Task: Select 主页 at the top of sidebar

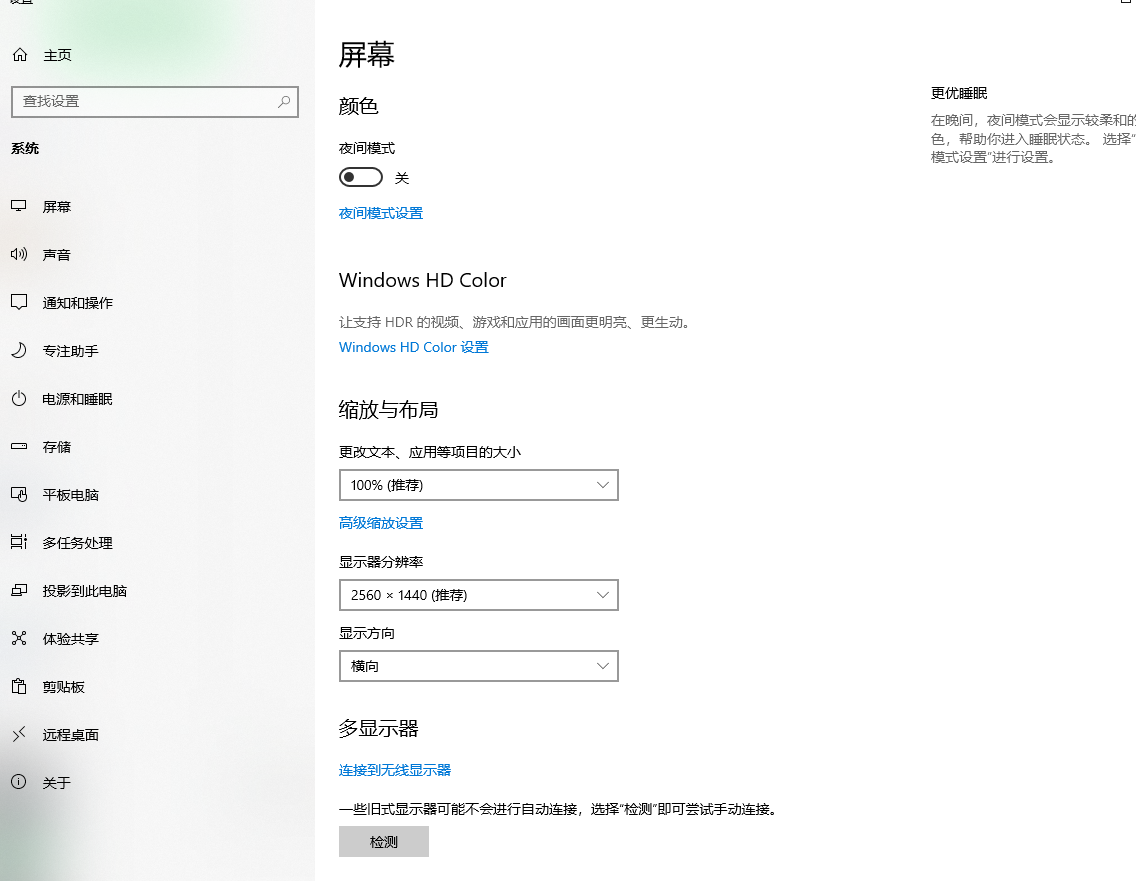Action: (x=56, y=55)
